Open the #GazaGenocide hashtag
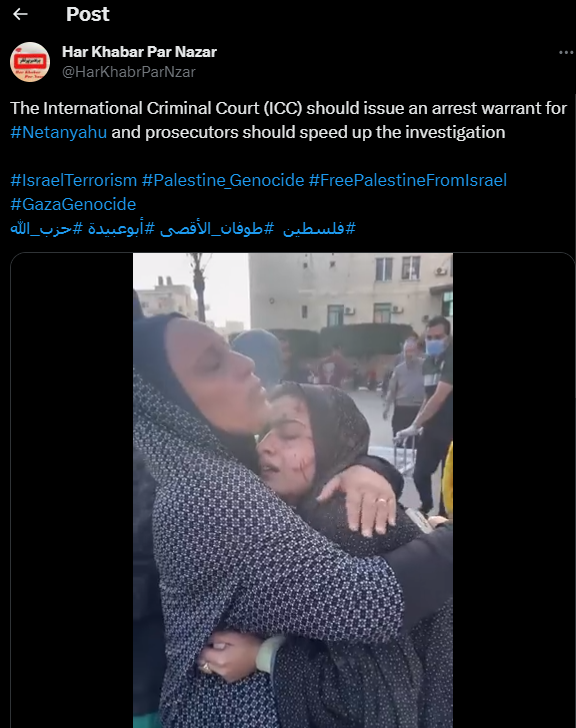The width and height of the screenshot is (576, 728). click(73, 204)
